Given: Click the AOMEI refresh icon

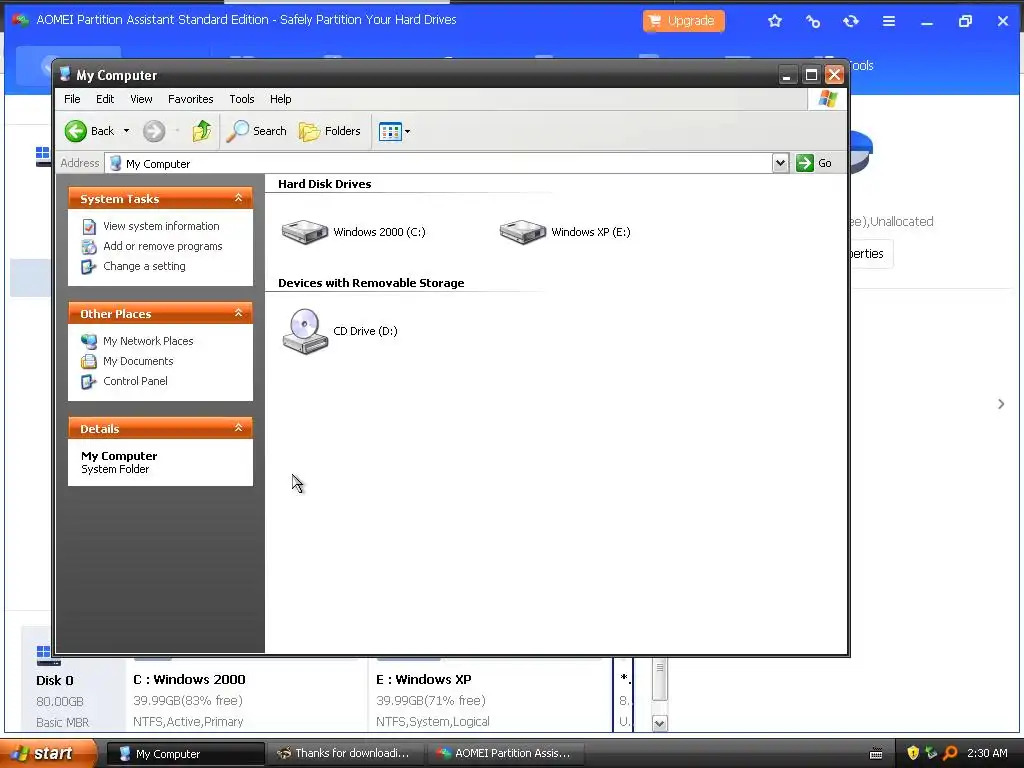Looking at the screenshot, I should 850,21.
